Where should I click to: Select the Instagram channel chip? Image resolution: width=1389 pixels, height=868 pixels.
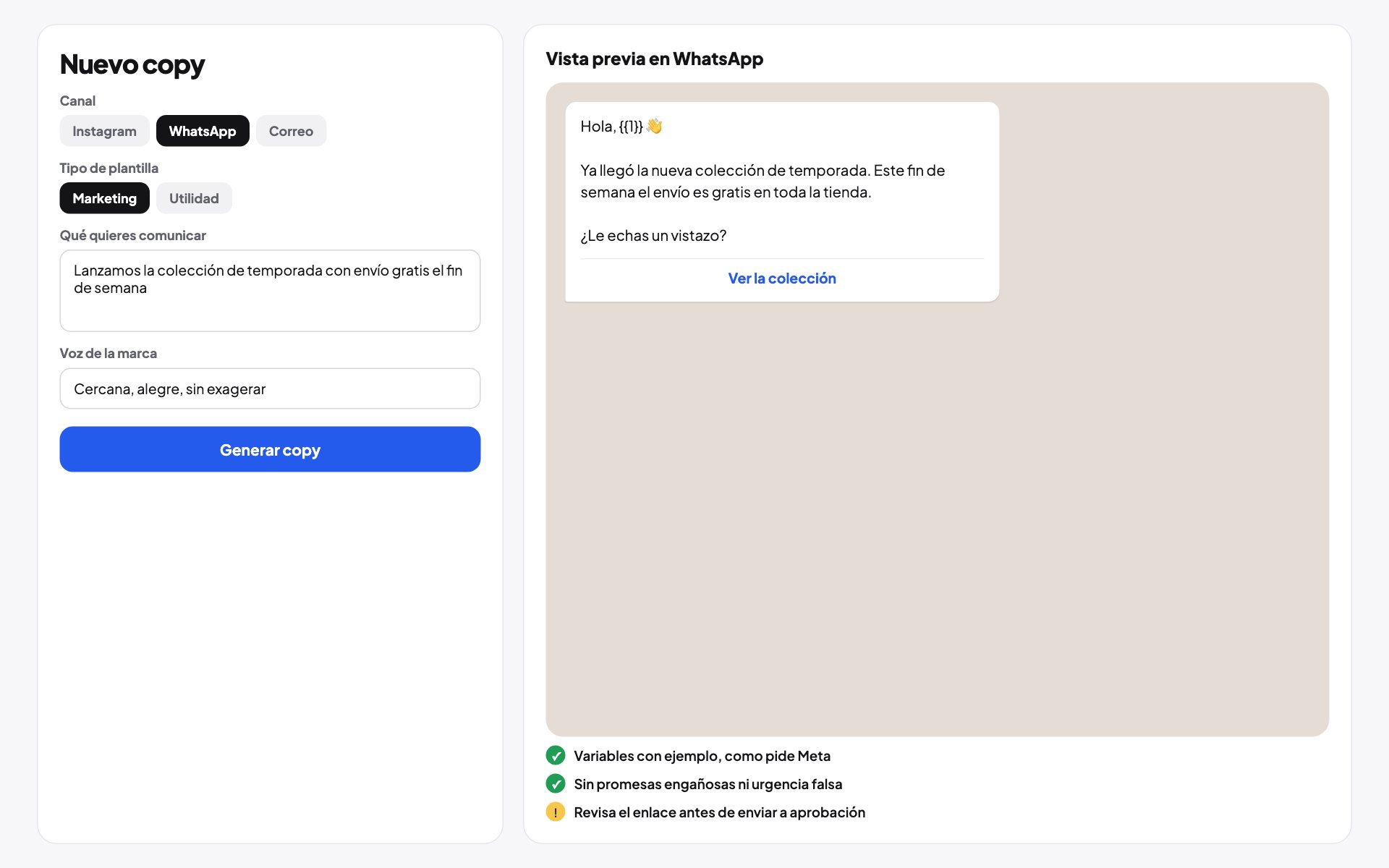[x=104, y=131]
